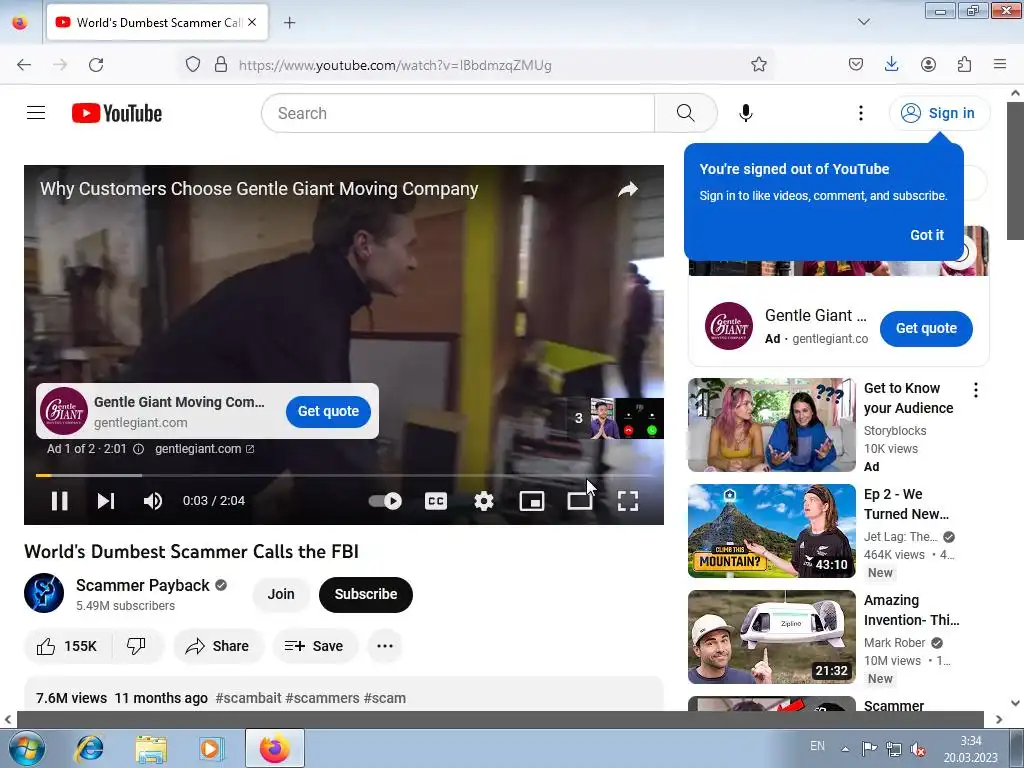Save video to playlist
Image resolution: width=1024 pixels, height=768 pixels.
click(x=314, y=646)
